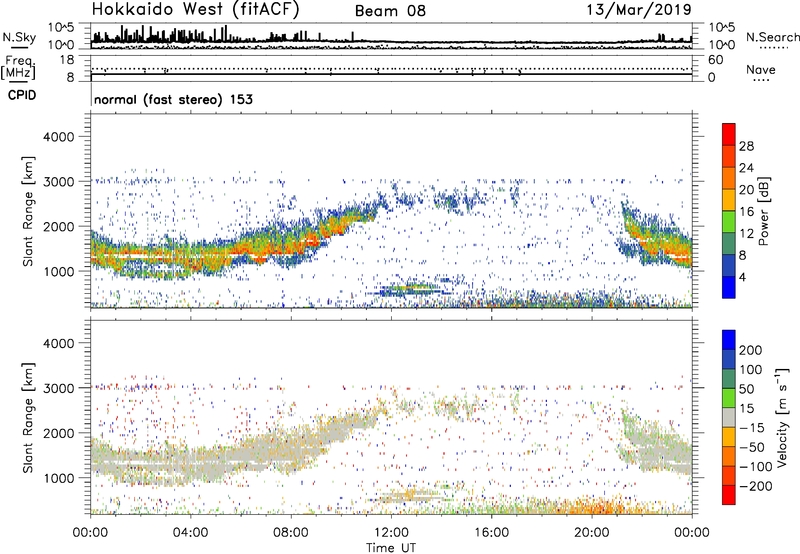Click the date 13/Mar/2019
The image size is (800, 554).
639,10
